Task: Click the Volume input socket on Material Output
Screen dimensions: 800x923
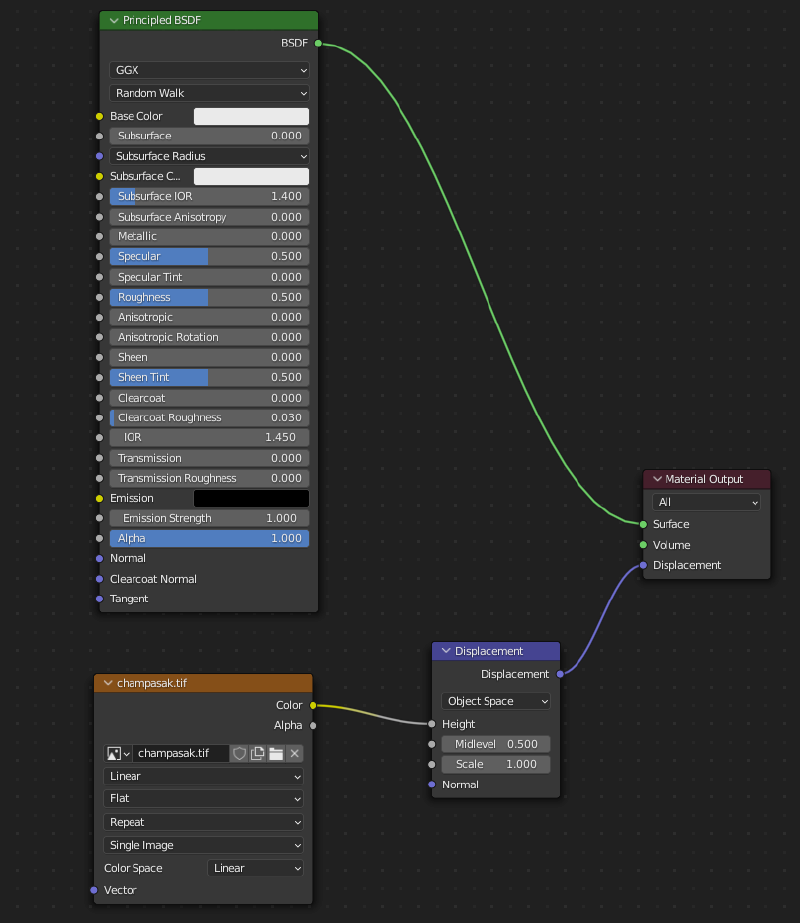Action: (x=643, y=545)
